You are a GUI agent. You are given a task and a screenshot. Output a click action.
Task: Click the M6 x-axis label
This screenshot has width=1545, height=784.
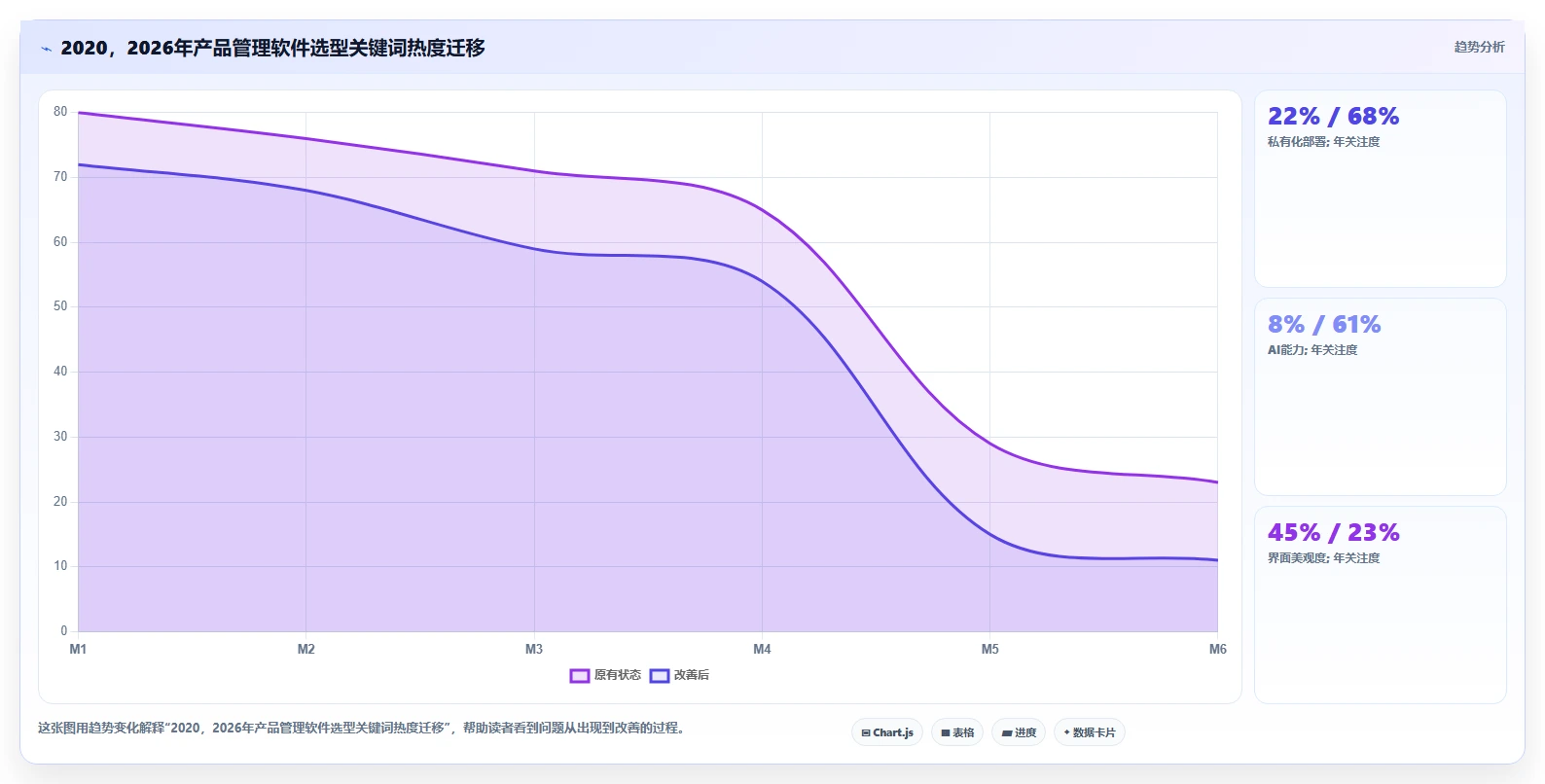pyautogui.click(x=1217, y=649)
